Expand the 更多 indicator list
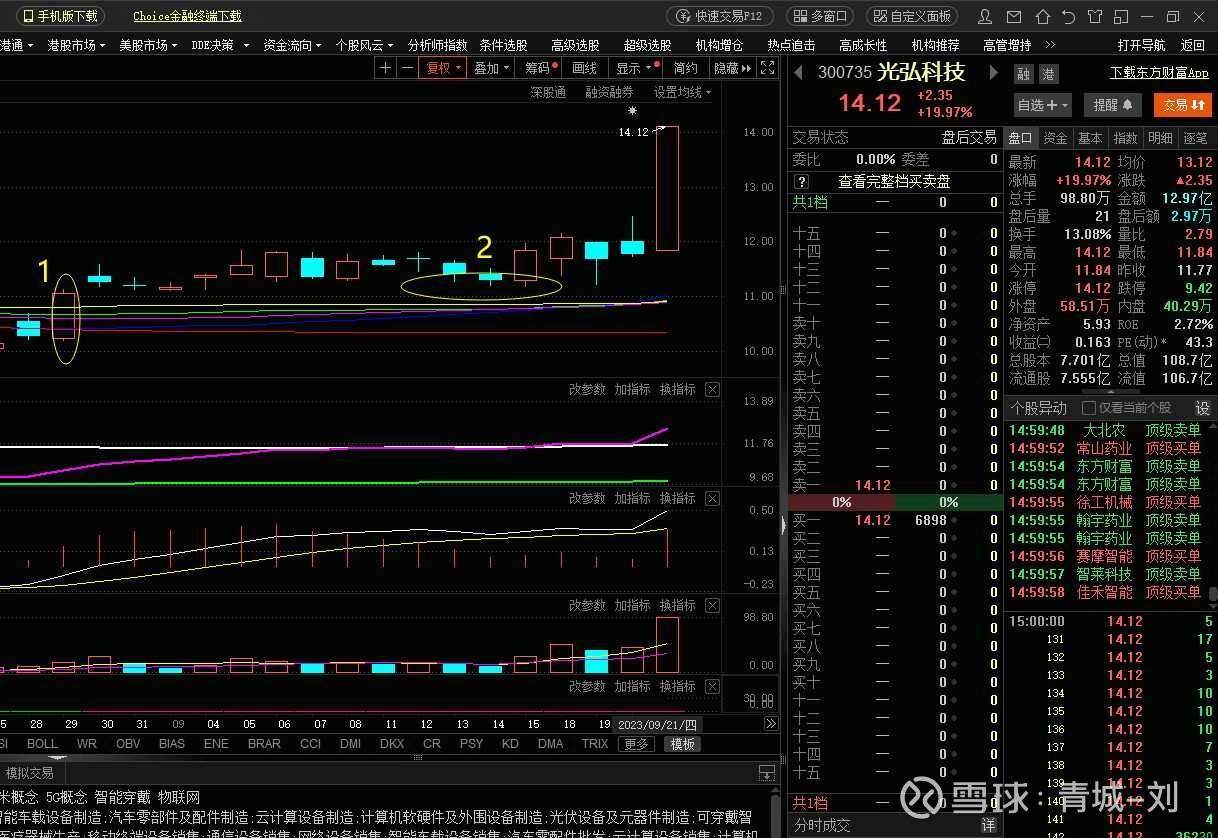The width and height of the screenshot is (1218, 838). (x=637, y=744)
